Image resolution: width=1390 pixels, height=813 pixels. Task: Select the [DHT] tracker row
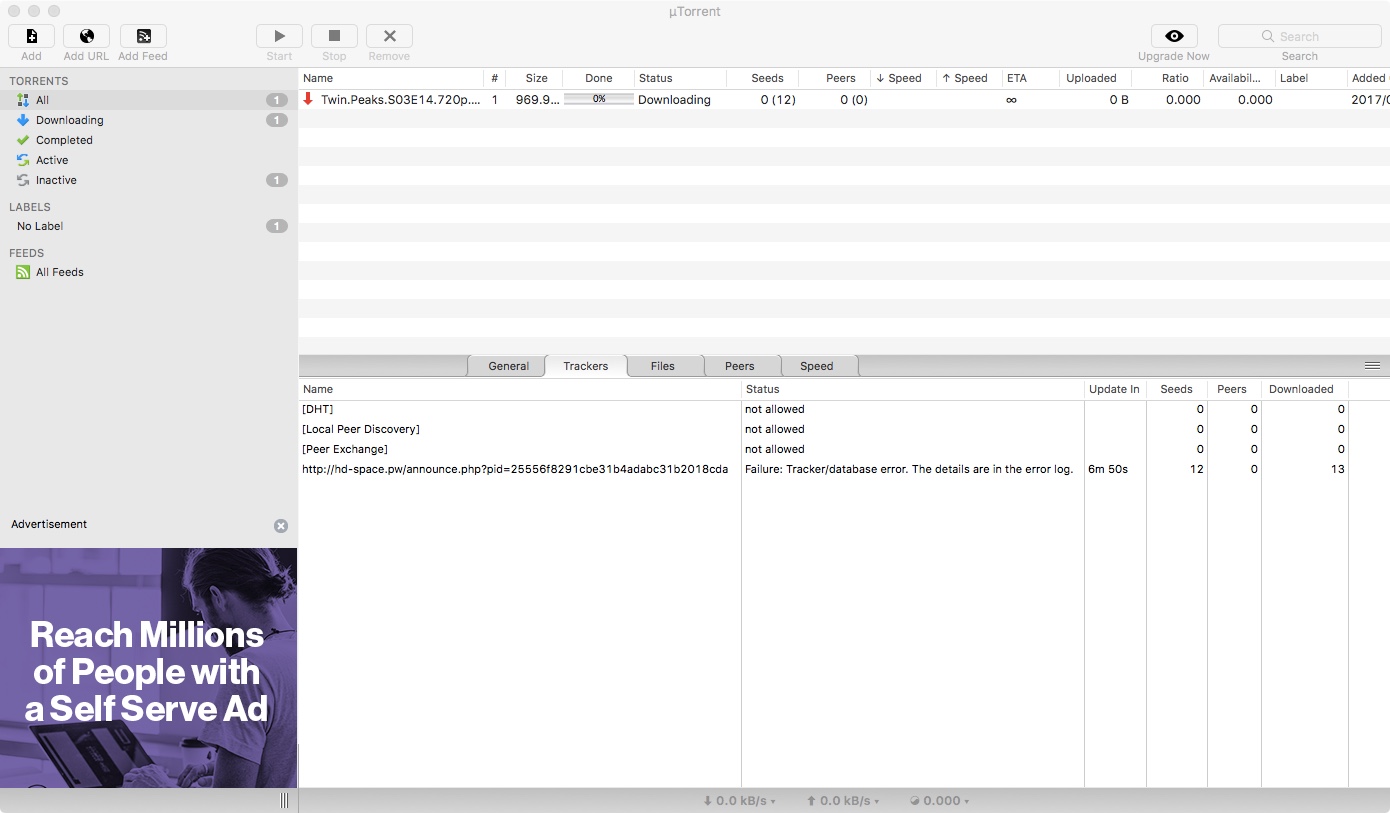844,409
